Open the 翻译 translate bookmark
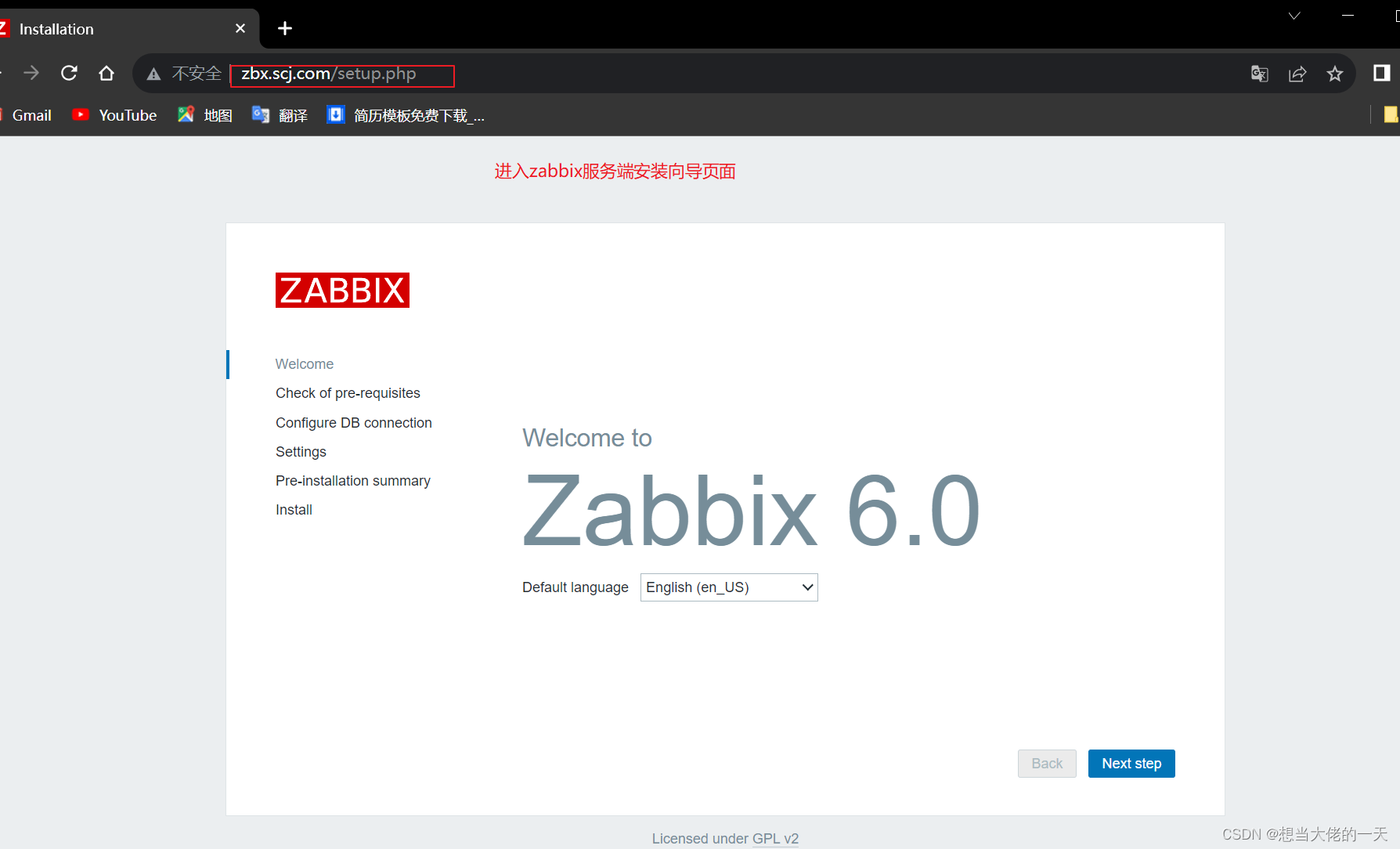1400x849 pixels. click(x=280, y=115)
